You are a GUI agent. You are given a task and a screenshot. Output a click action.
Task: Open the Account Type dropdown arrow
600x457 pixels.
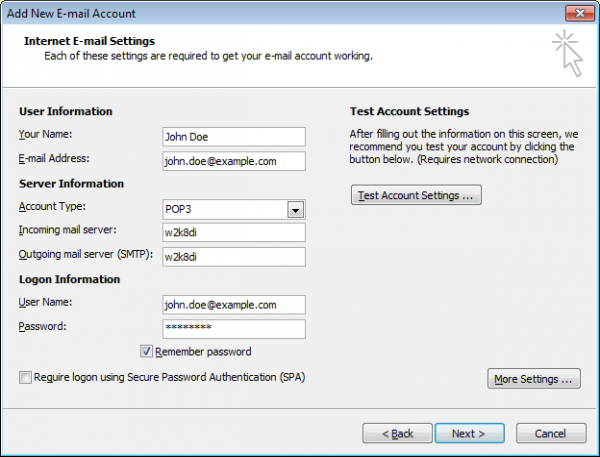click(295, 210)
